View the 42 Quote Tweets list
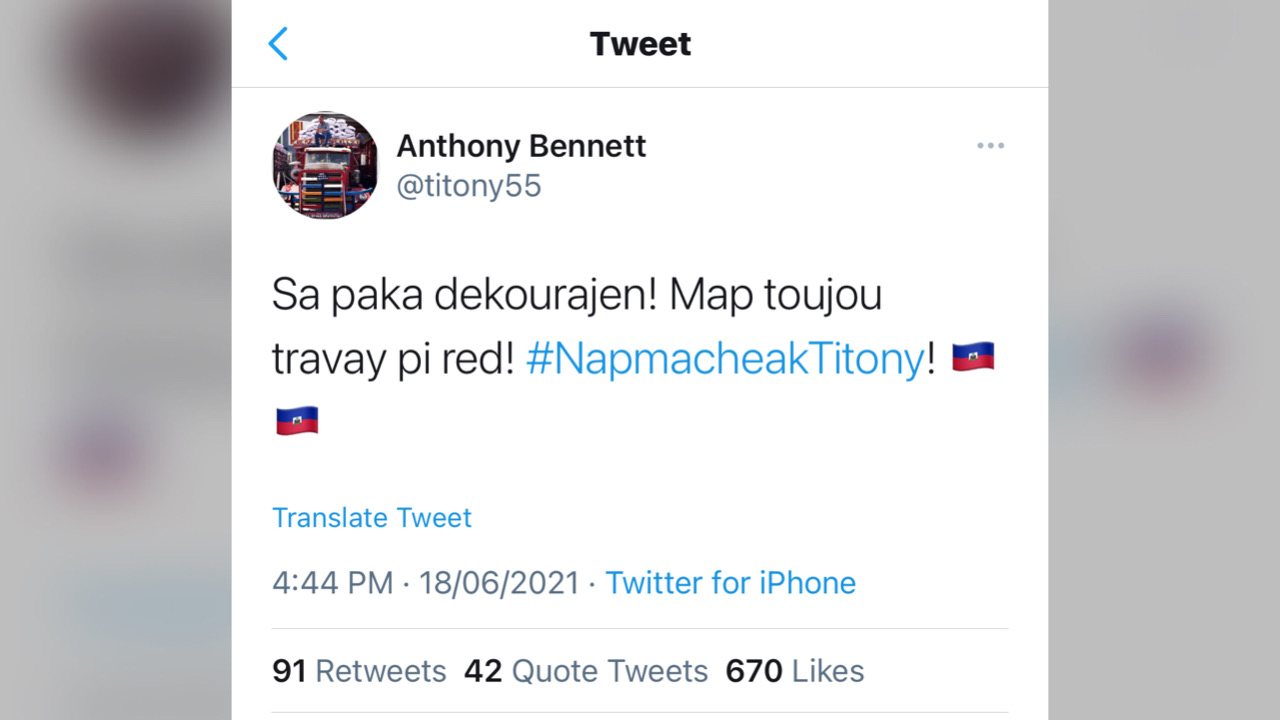This screenshot has width=1280, height=720. [585, 671]
